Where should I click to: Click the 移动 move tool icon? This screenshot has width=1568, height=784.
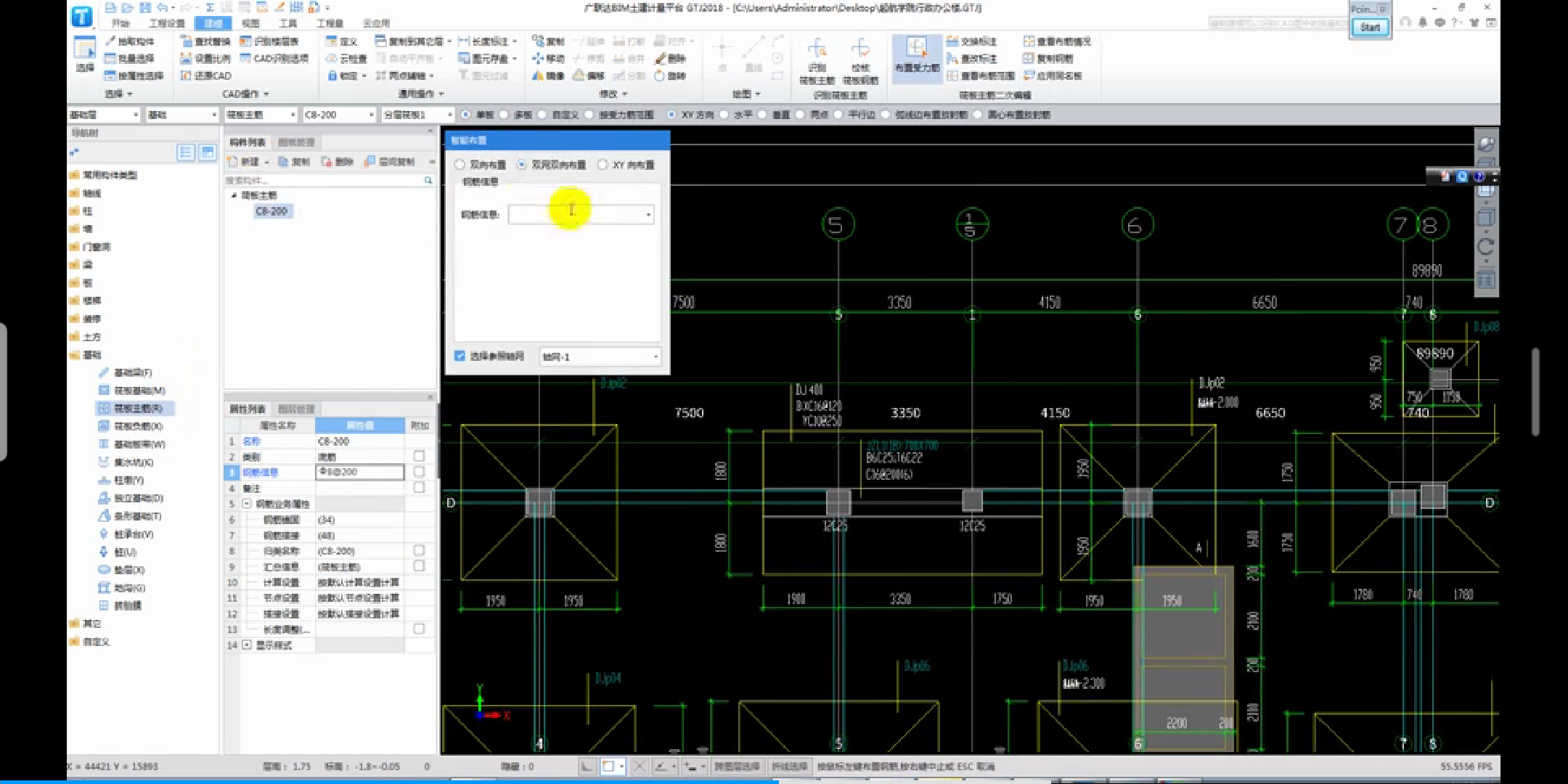(537, 58)
